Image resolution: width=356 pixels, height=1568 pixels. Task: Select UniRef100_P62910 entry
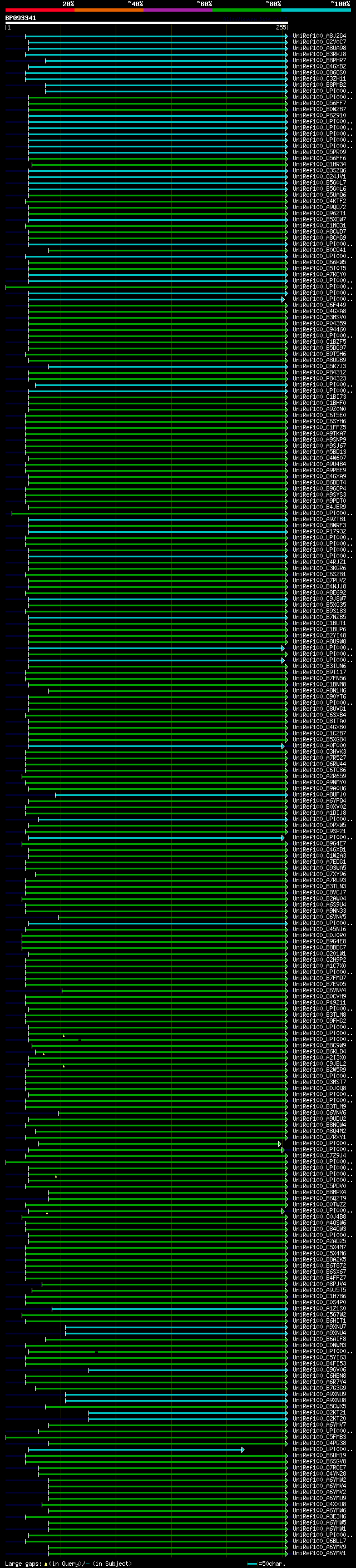(319, 116)
